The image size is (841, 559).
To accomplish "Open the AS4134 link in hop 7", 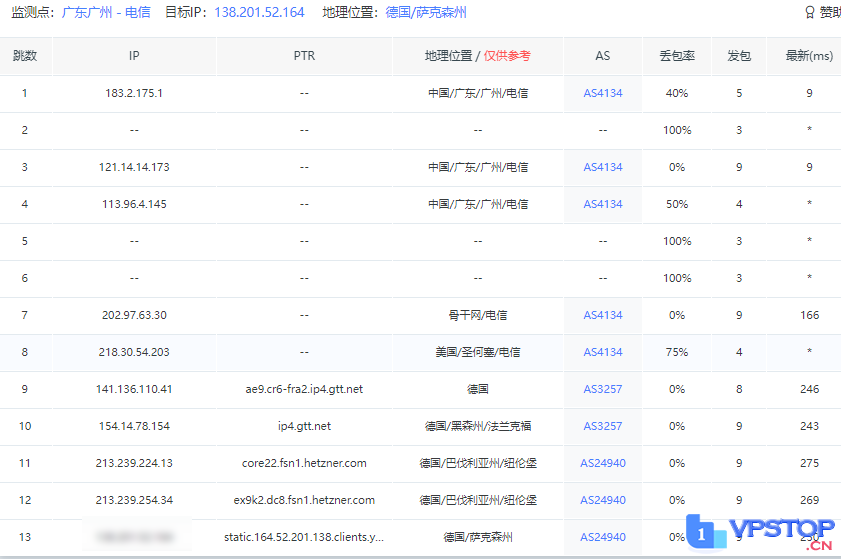I will [602, 315].
